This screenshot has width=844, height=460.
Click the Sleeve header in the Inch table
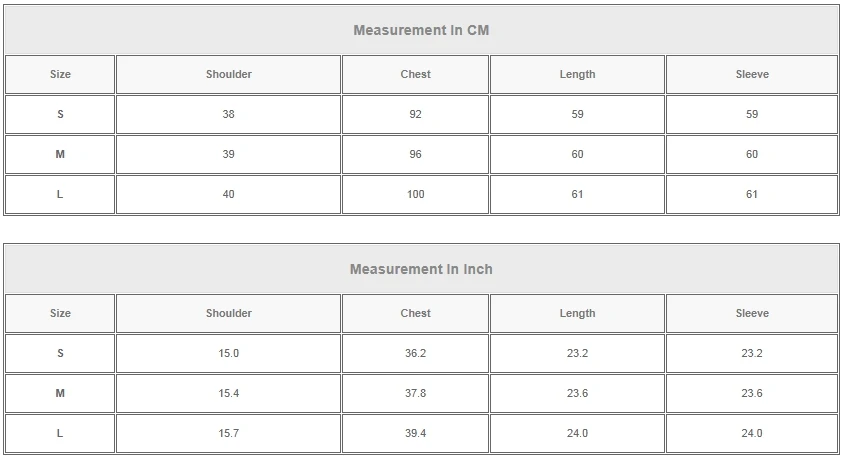click(752, 313)
